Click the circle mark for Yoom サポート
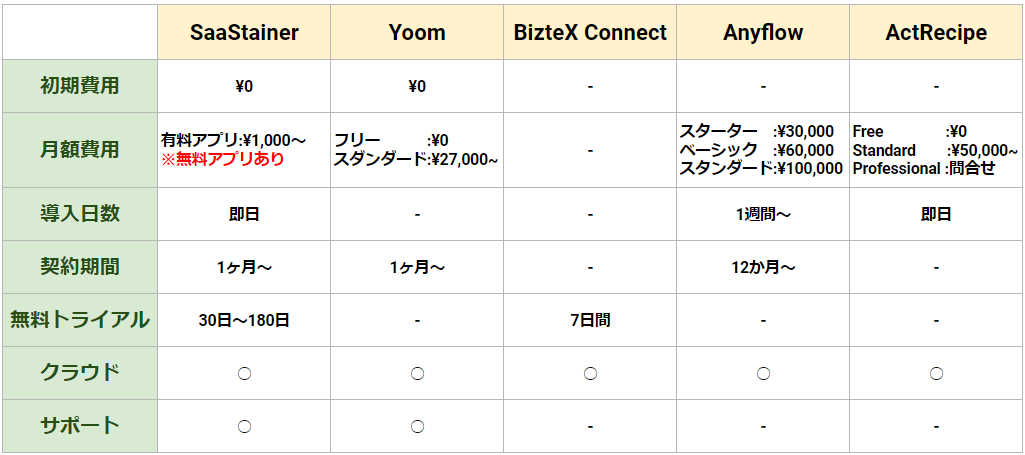1025x455 pixels. pyautogui.click(x=417, y=426)
